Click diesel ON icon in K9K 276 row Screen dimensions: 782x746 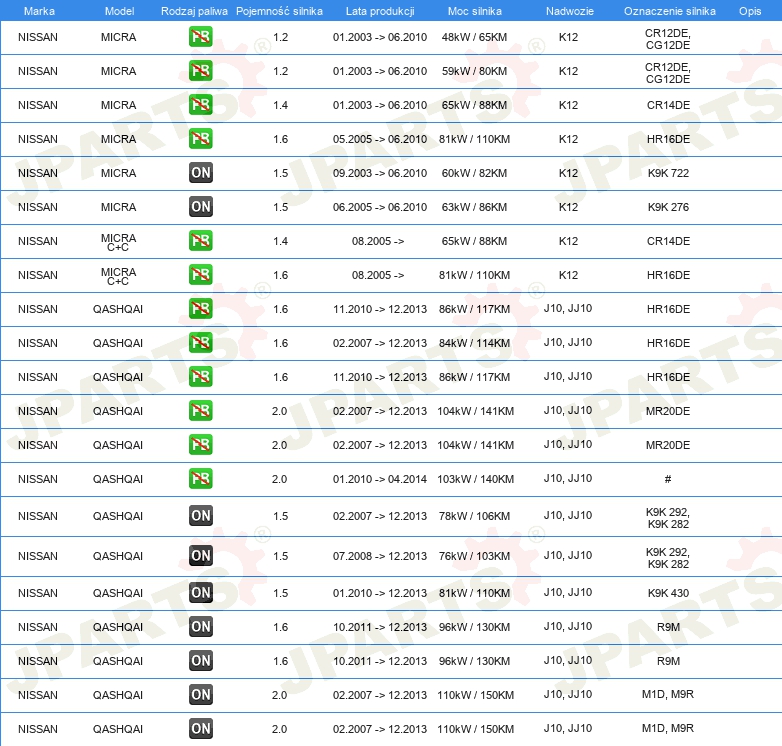200,206
